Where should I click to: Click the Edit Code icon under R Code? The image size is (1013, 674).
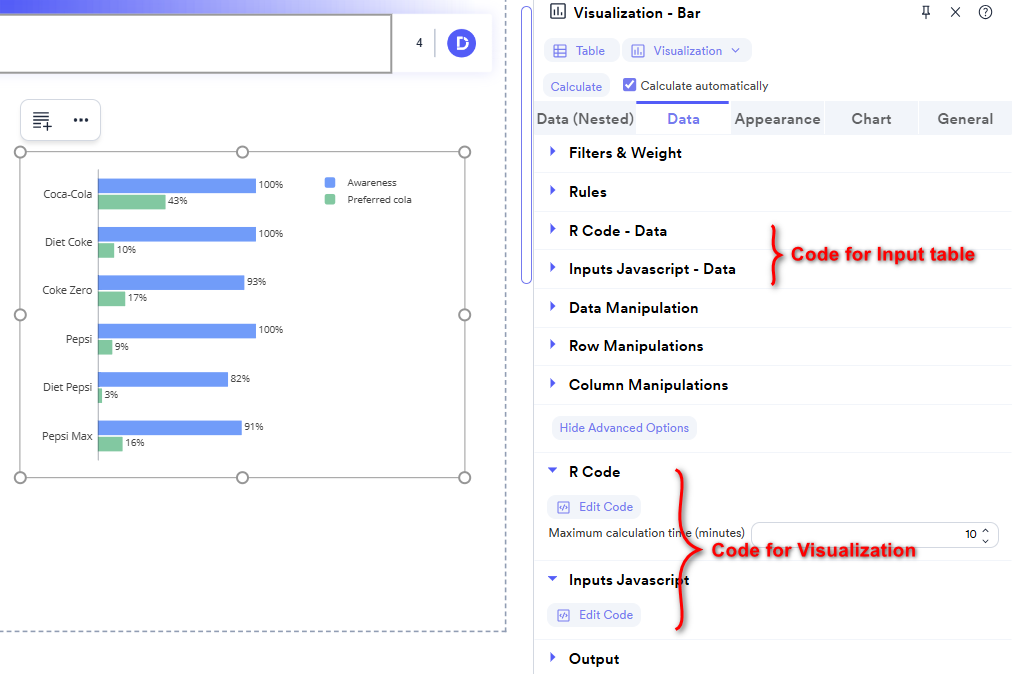(565, 507)
